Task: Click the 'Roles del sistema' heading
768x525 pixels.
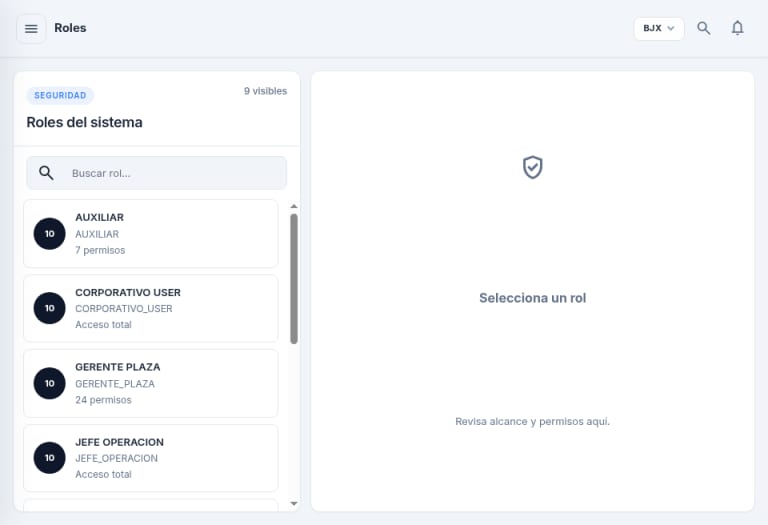Action: pos(84,122)
